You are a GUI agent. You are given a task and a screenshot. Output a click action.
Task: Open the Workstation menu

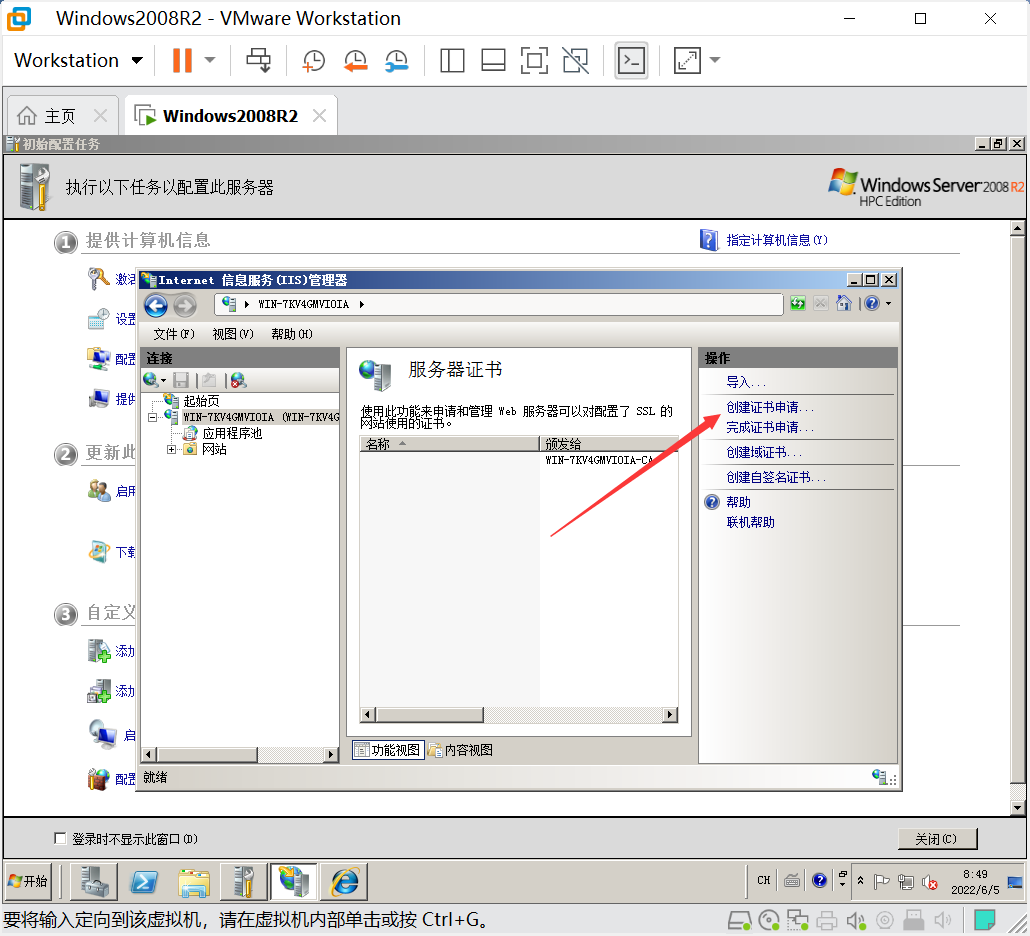[78, 60]
